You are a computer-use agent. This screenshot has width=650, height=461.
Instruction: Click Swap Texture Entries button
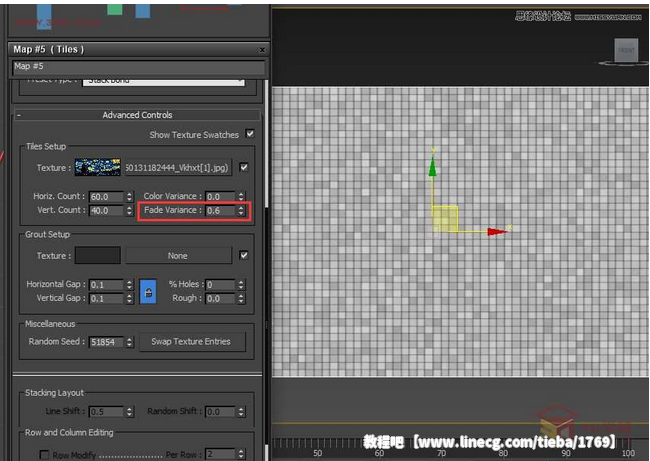click(x=191, y=342)
